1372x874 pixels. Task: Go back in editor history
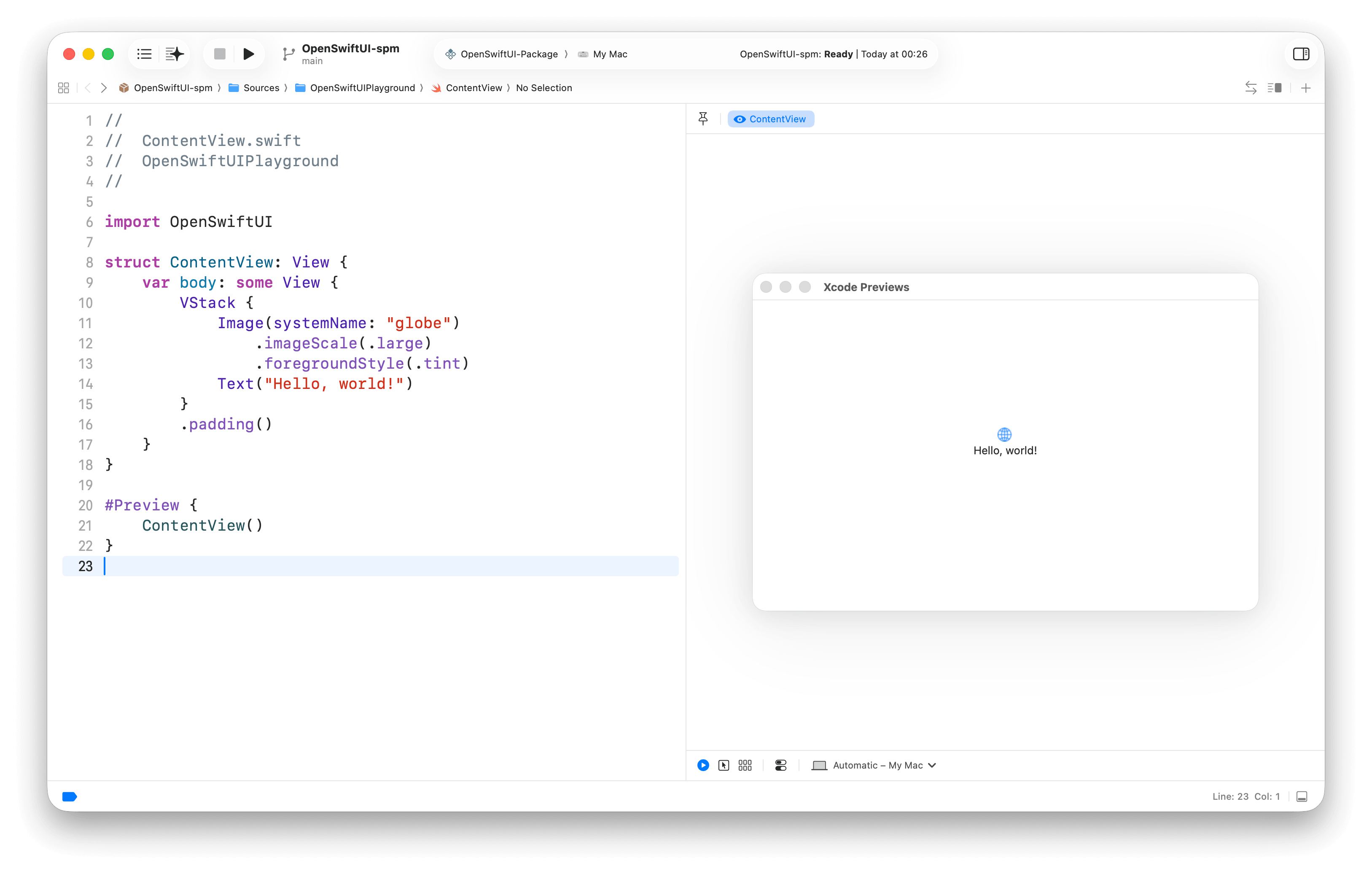click(87, 88)
